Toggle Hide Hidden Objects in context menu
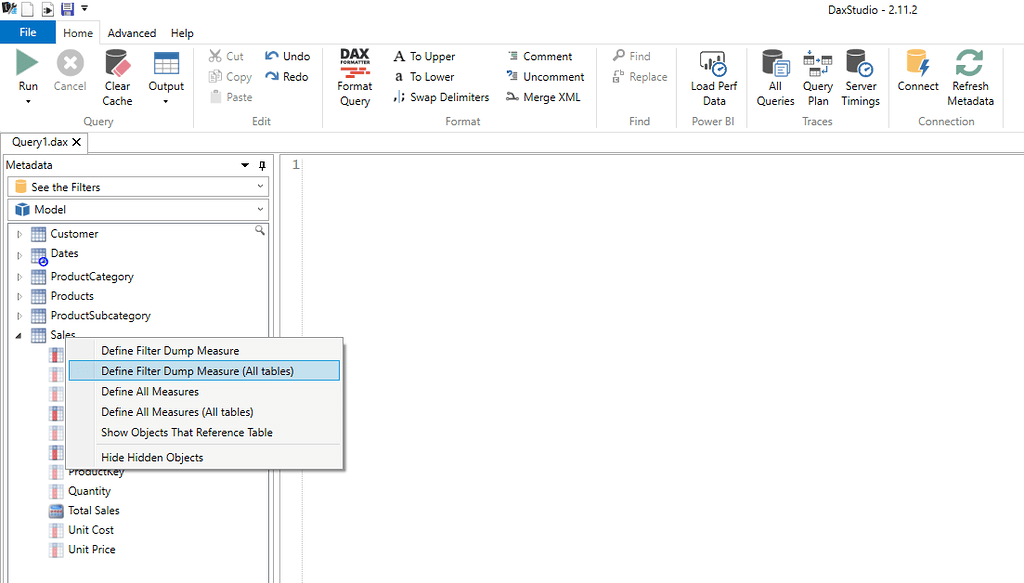Image resolution: width=1024 pixels, height=583 pixels. [x=152, y=457]
